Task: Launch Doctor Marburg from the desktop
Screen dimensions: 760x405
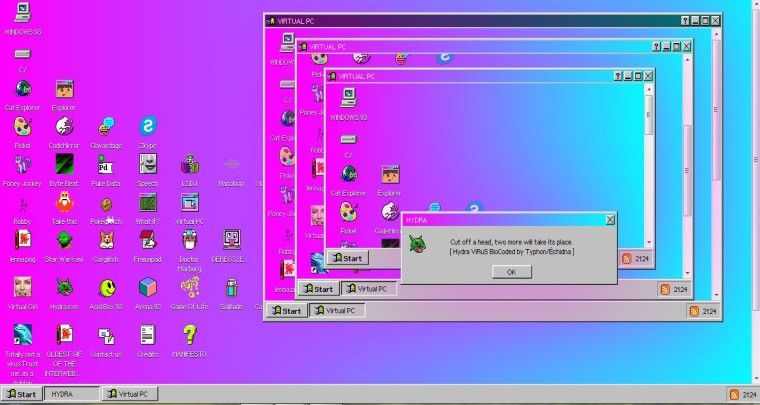Action: point(189,240)
